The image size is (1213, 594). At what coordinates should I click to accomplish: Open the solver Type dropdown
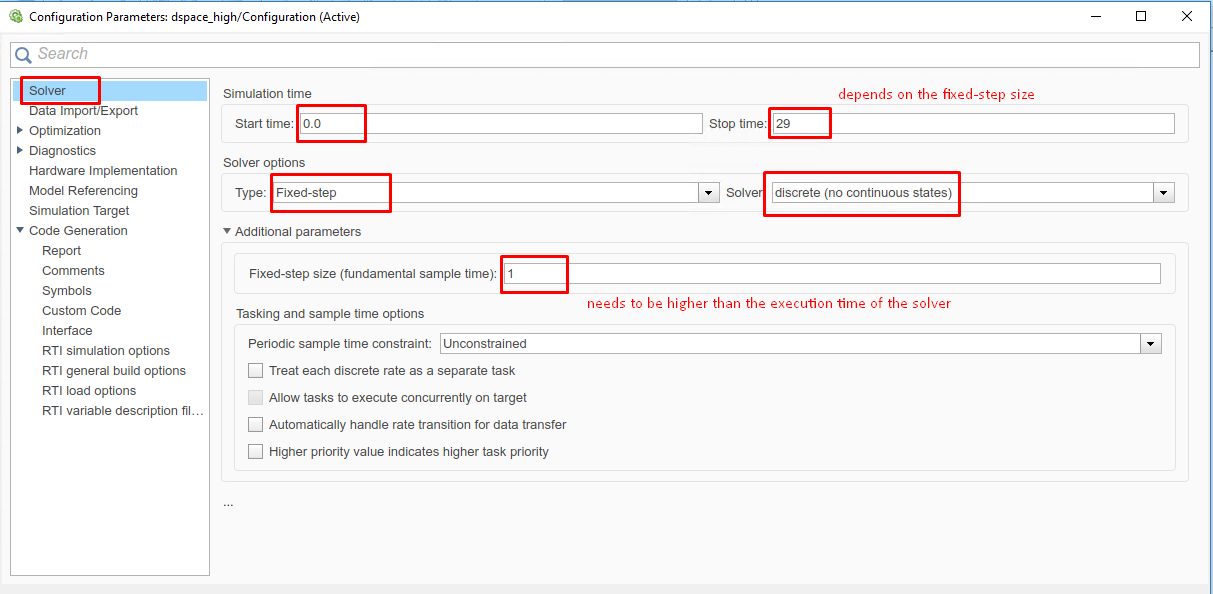tap(709, 193)
